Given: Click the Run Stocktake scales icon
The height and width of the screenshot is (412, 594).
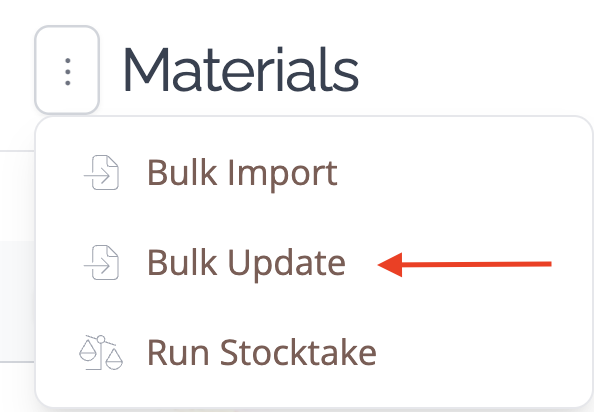Looking at the screenshot, I should [x=101, y=353].
